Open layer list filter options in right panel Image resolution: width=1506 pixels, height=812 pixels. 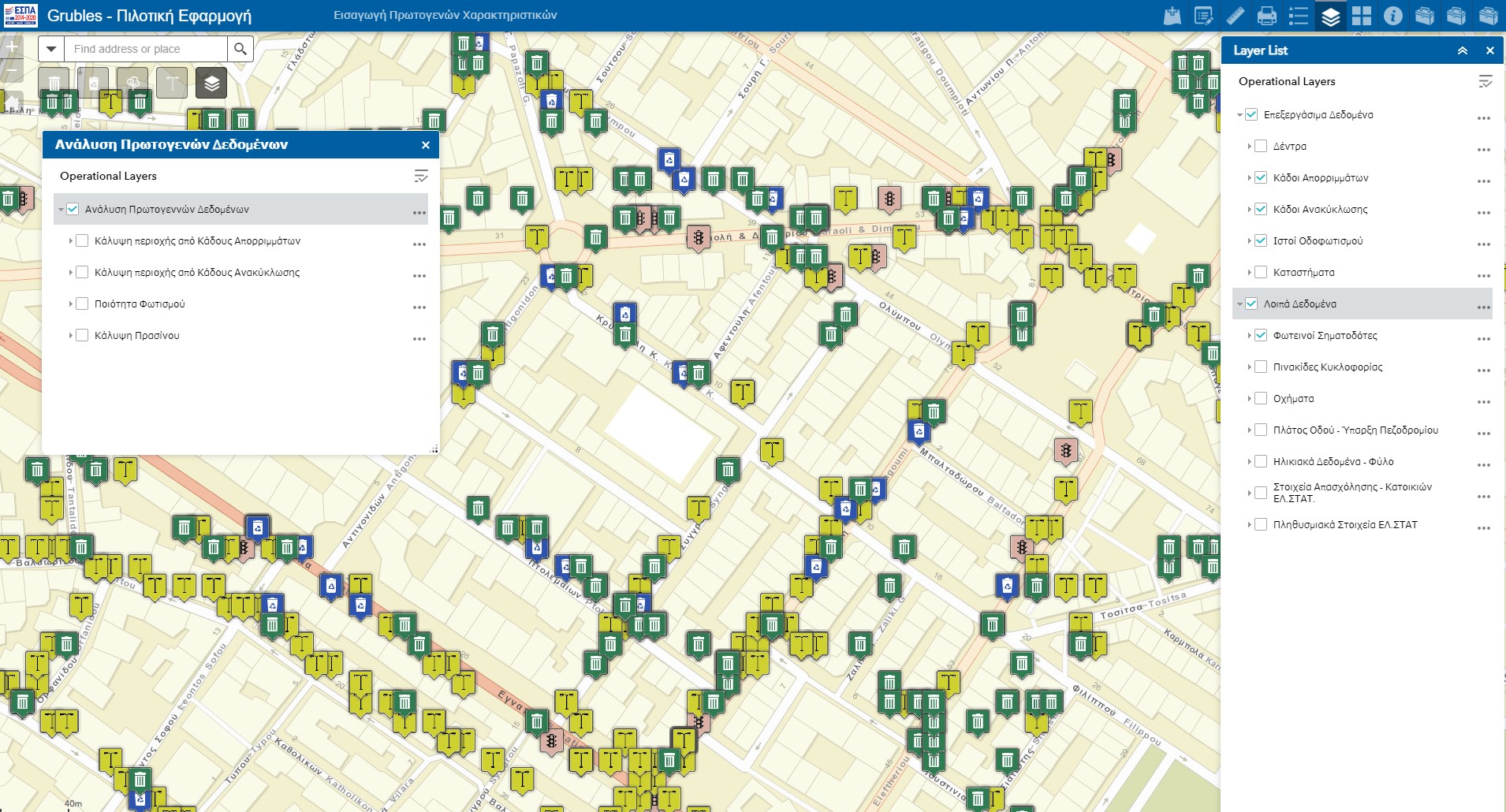coord(1485,81)
